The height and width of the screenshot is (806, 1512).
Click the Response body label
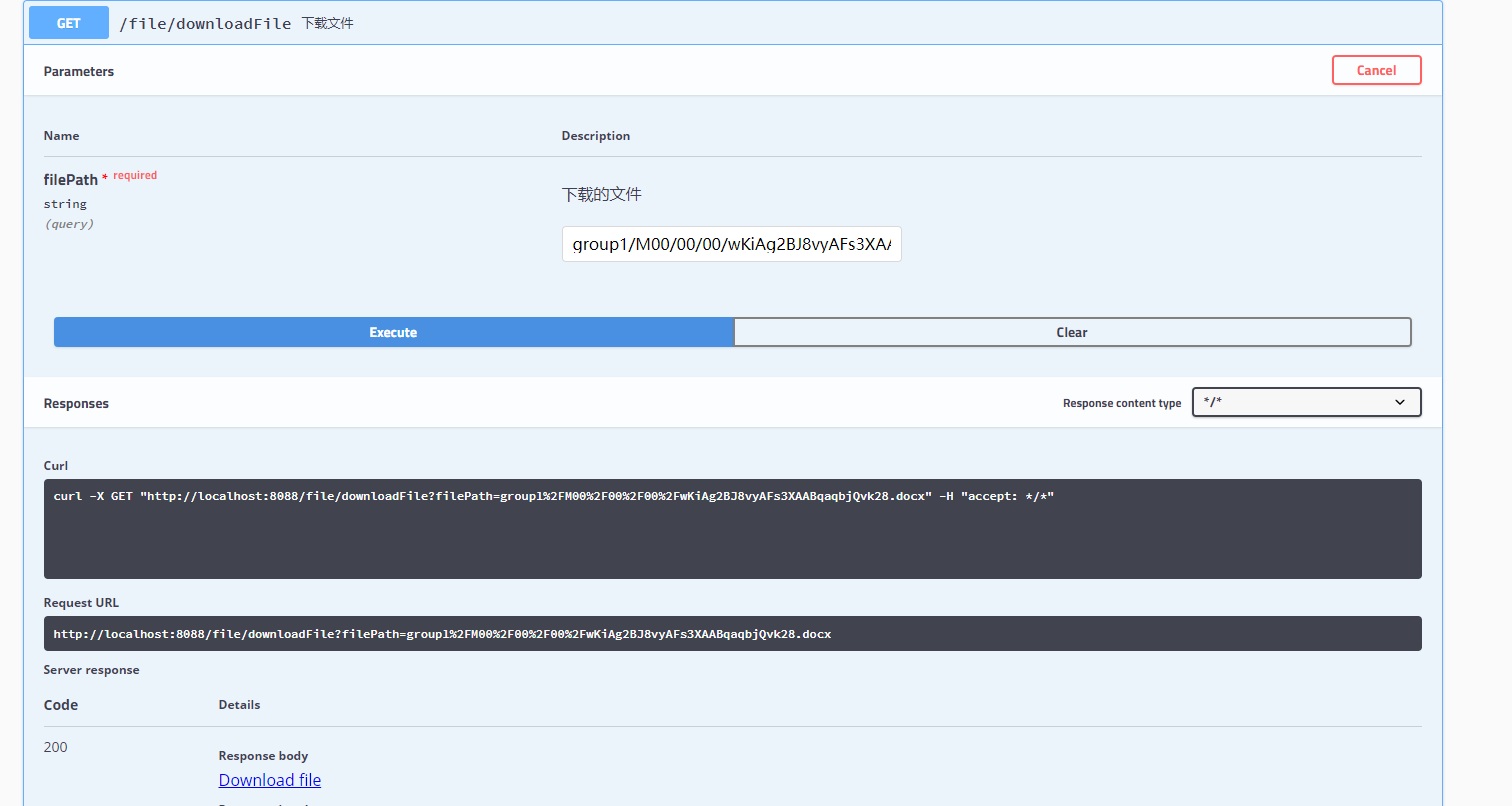[x=263, y=756]
